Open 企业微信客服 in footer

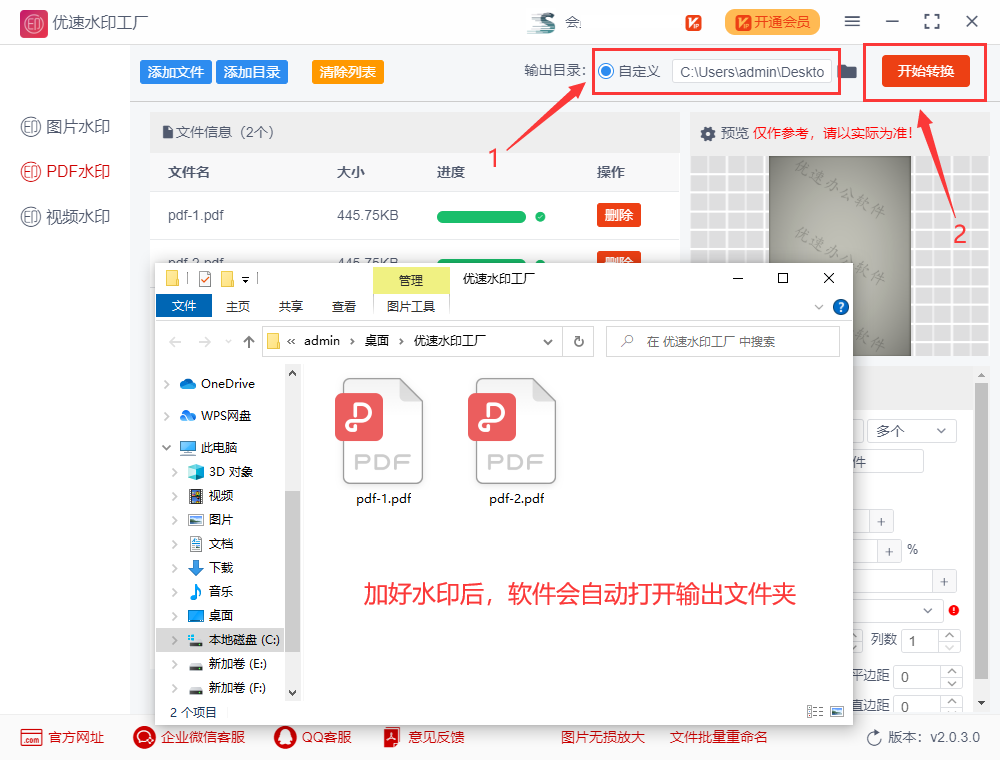[x=189, y=738]
